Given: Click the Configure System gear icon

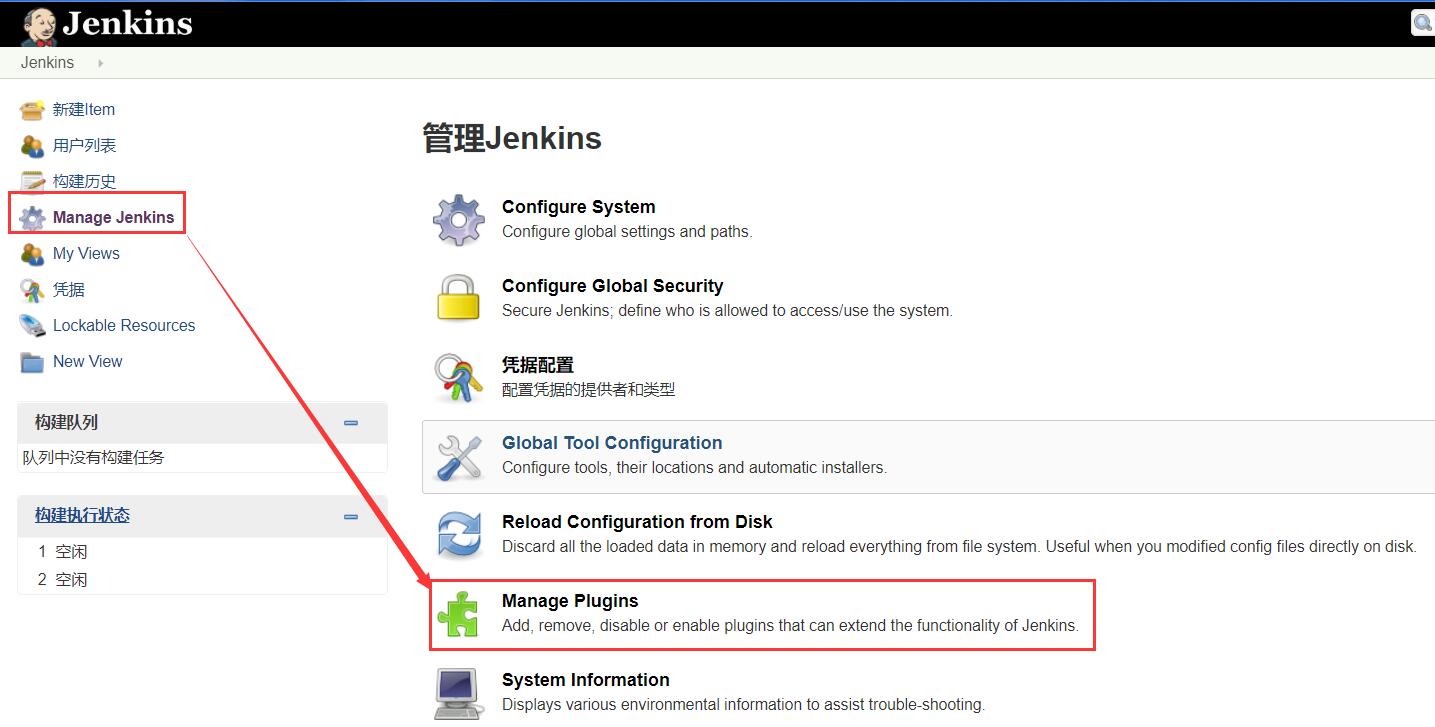Looking at the screenshot, I should [459, 220].
